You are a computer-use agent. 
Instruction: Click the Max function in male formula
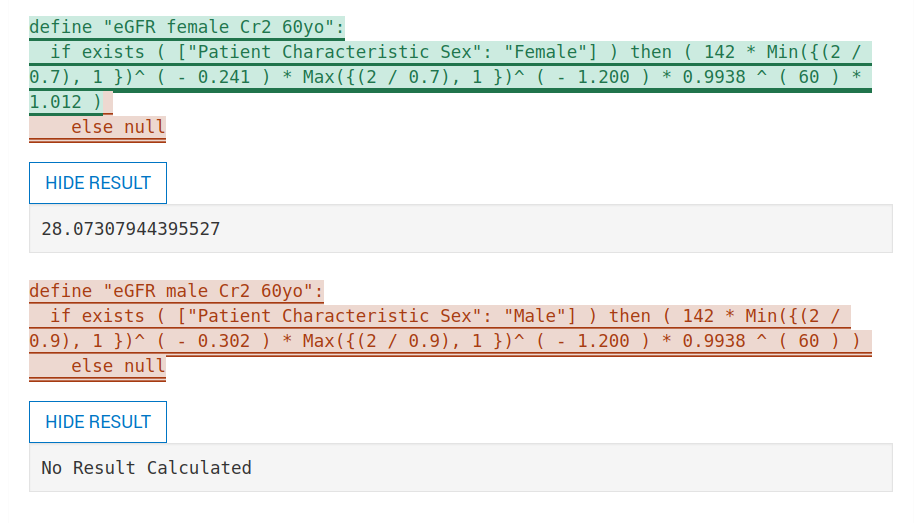[318, 342]
